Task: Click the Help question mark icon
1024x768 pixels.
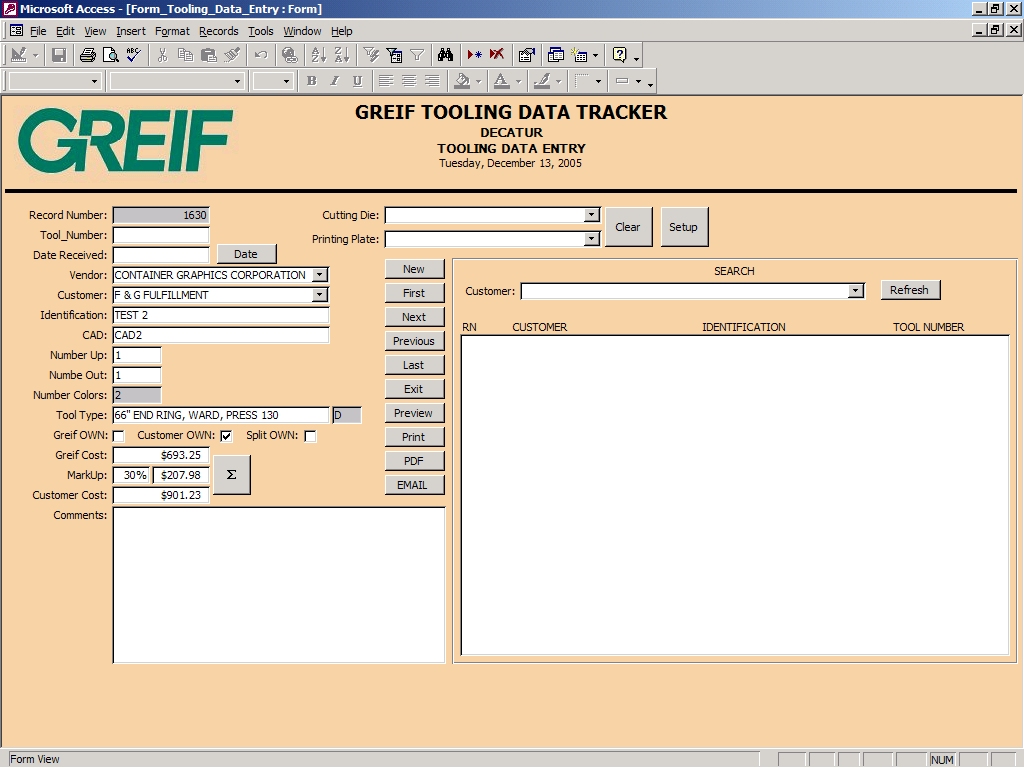Action: [619, 56]
